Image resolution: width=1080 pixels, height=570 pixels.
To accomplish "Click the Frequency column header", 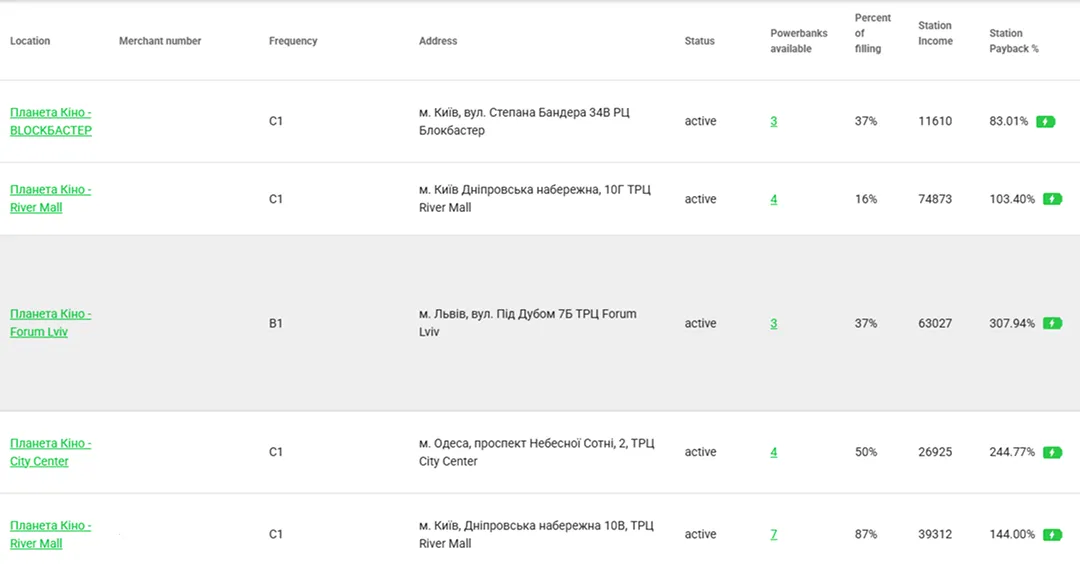I will tap(293, 41).
